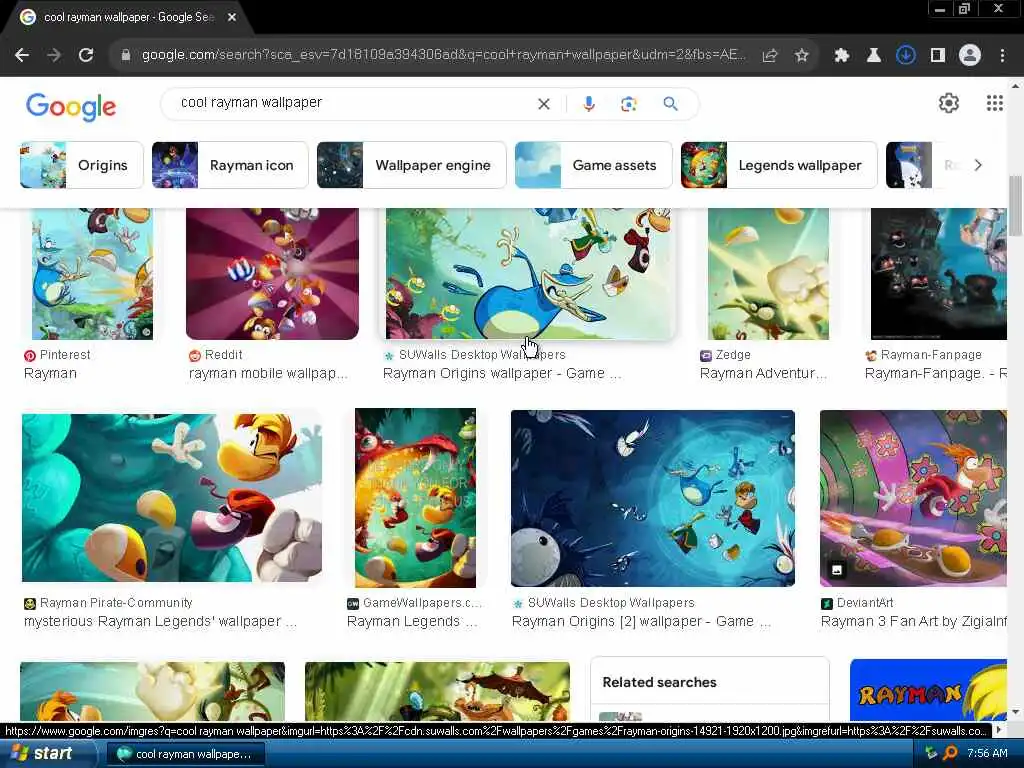Screen dimensions: 1024x768
Task: Open DeviantArt Rayman 3 Fan Art image
Action: click(913, 498)
